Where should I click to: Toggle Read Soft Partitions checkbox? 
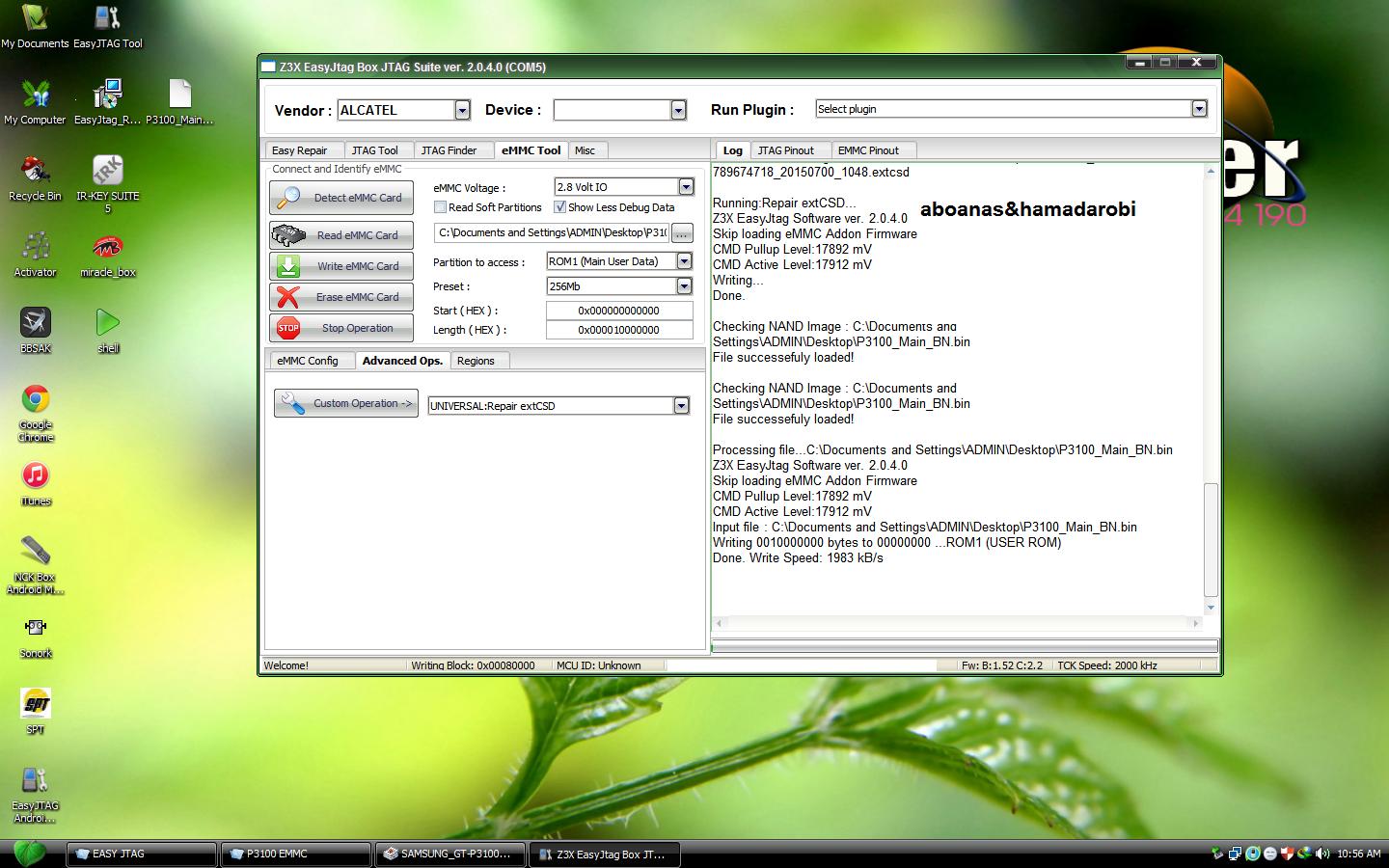440,207
